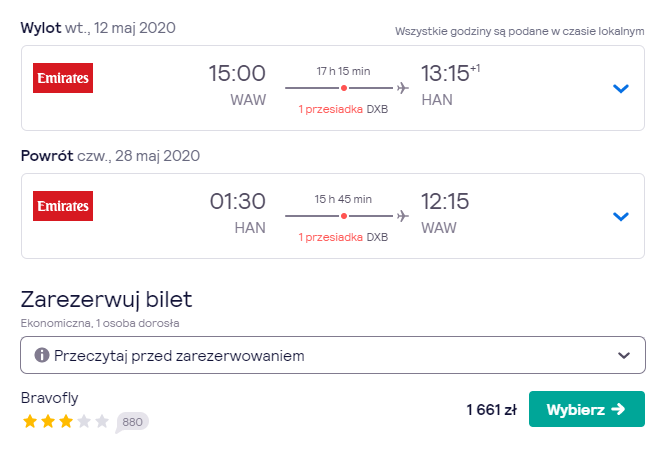Click the Bravofly star rating
This screenshot has width=665, height=449.
click(66, 421)
